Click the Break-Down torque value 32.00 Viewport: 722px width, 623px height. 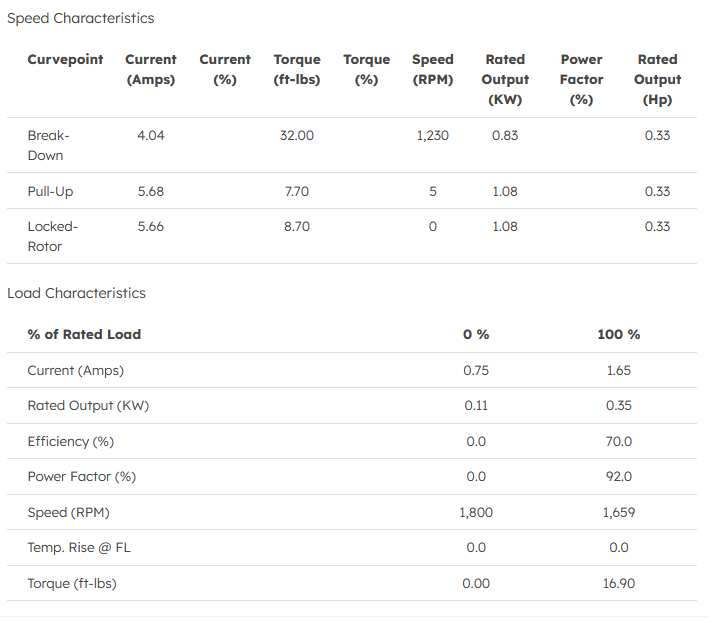[297, 135]
